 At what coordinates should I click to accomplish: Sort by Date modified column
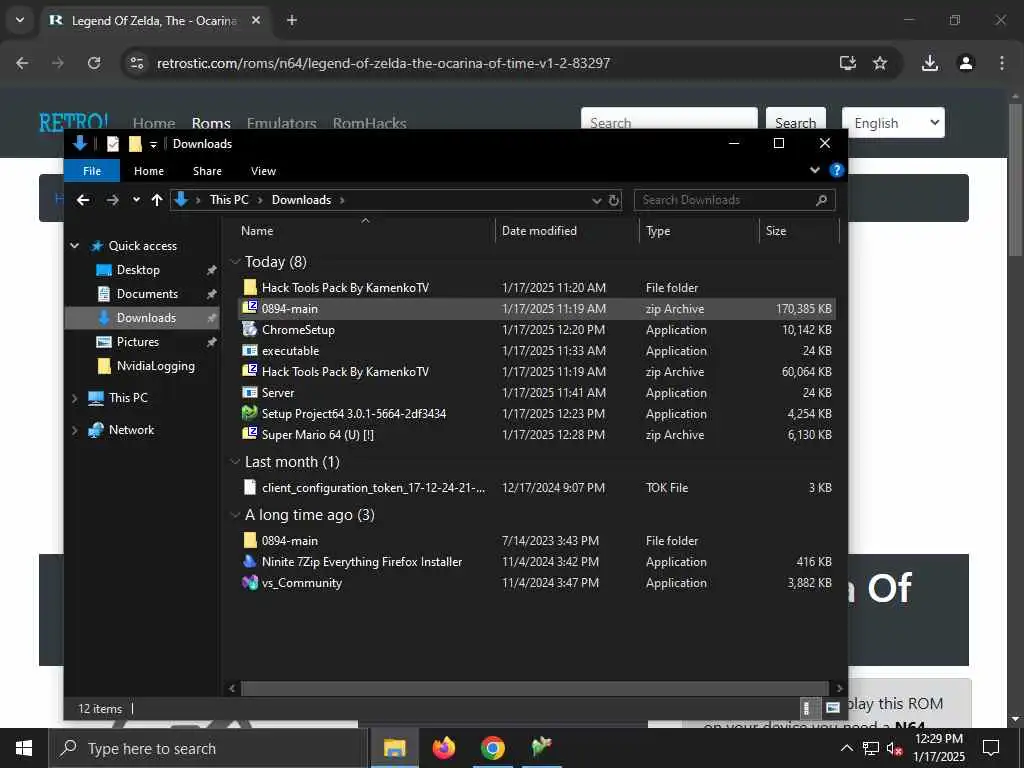pos(539,231)
